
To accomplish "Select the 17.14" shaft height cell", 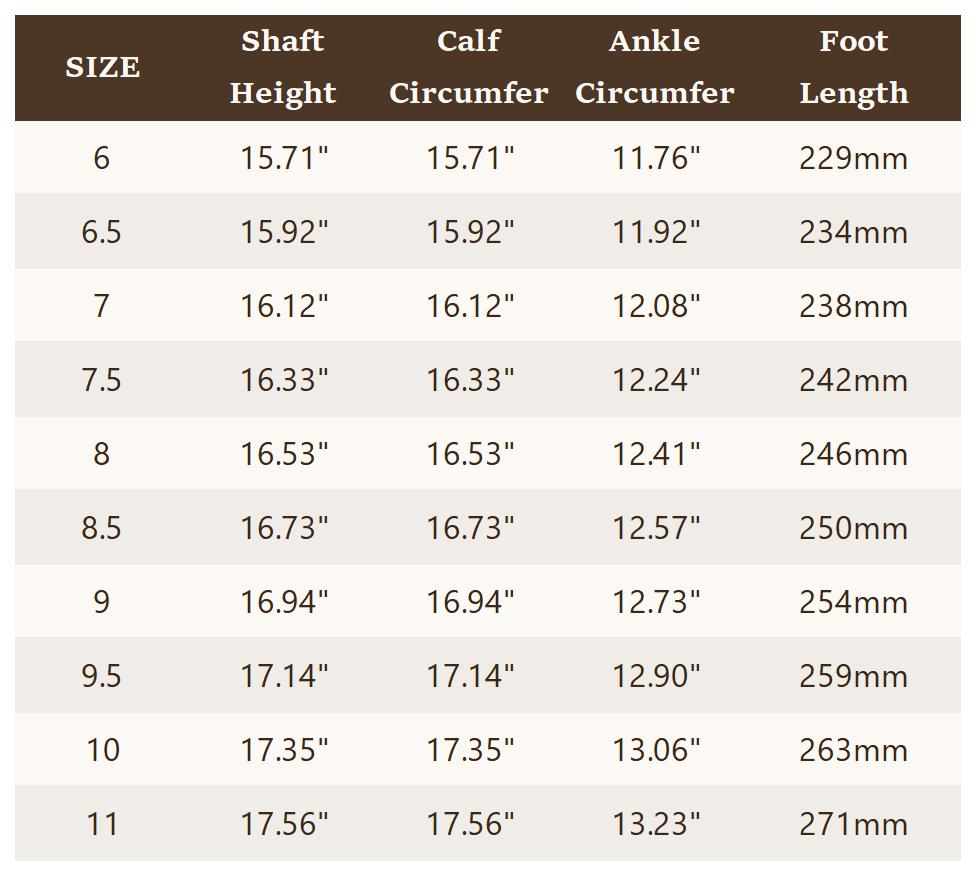I will click(284, 676).
